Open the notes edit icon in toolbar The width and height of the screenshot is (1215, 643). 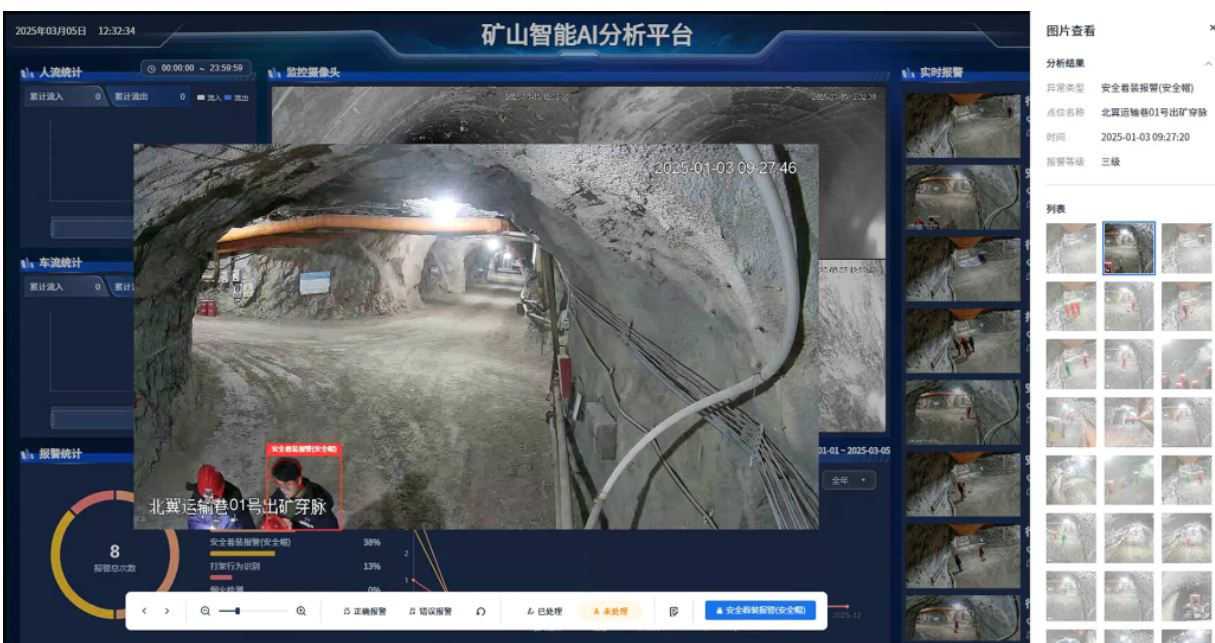pos(674,611)
